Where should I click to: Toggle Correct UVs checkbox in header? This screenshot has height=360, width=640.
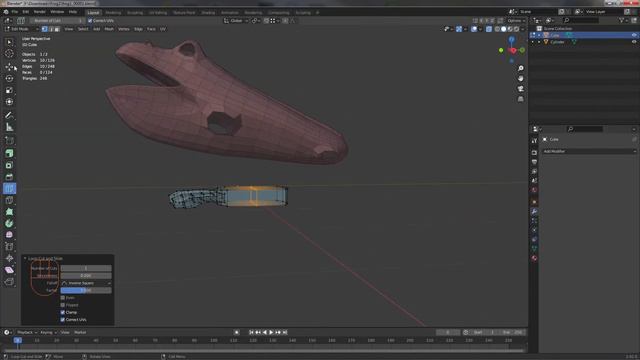90,20
